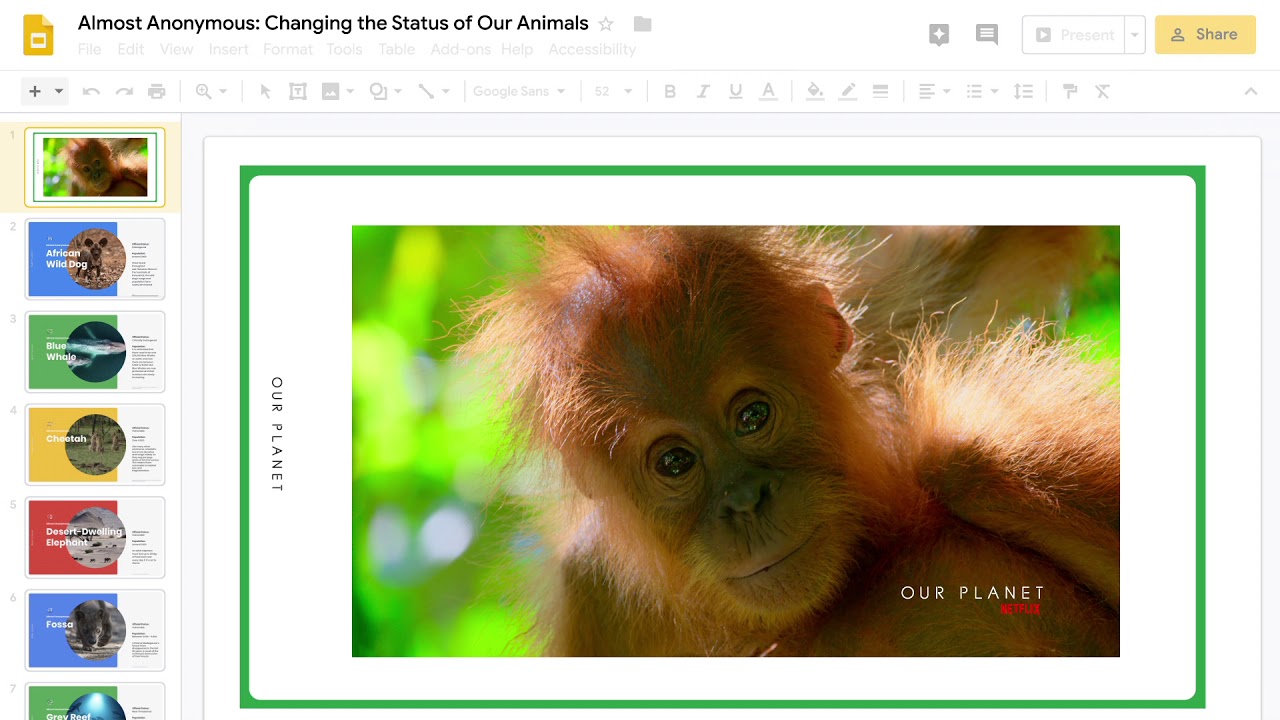Open the Explore sparkle icon
The image size is (1280, 720).
click(x=939, y=35)
